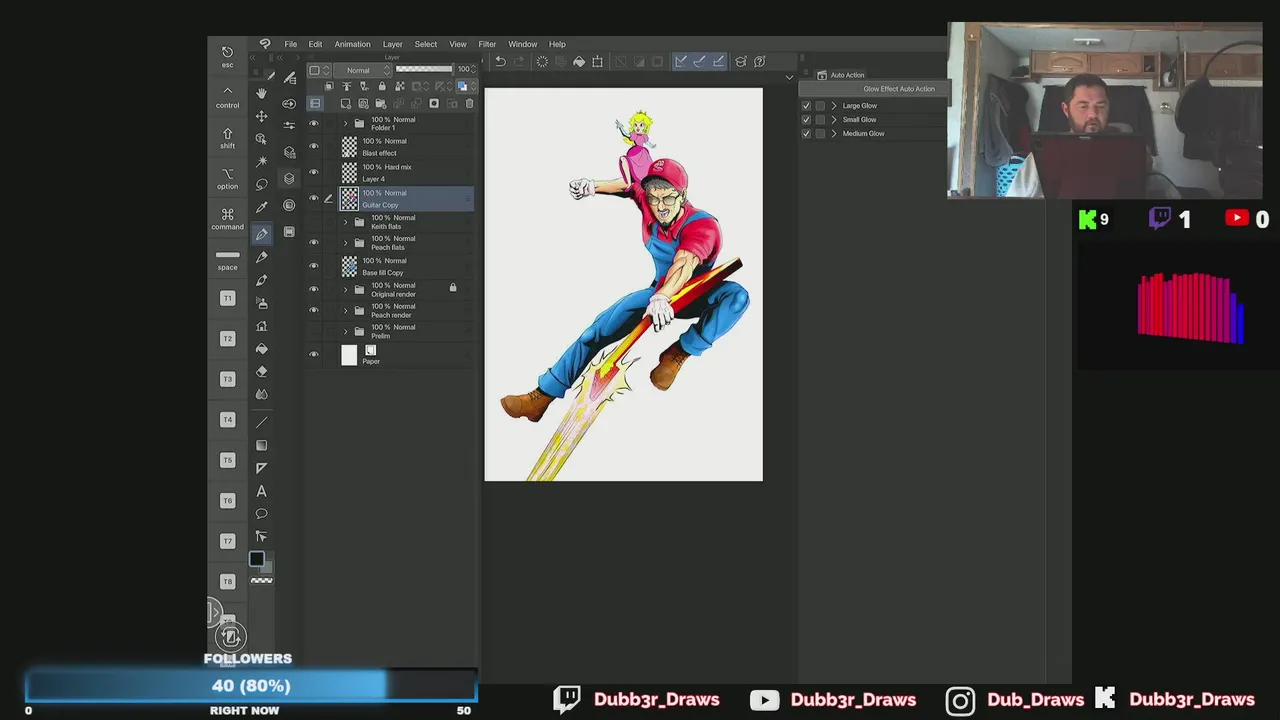This screenshot has width=1280, height=720.
Task: Select the Blend tool
Action: coord(261,394)
